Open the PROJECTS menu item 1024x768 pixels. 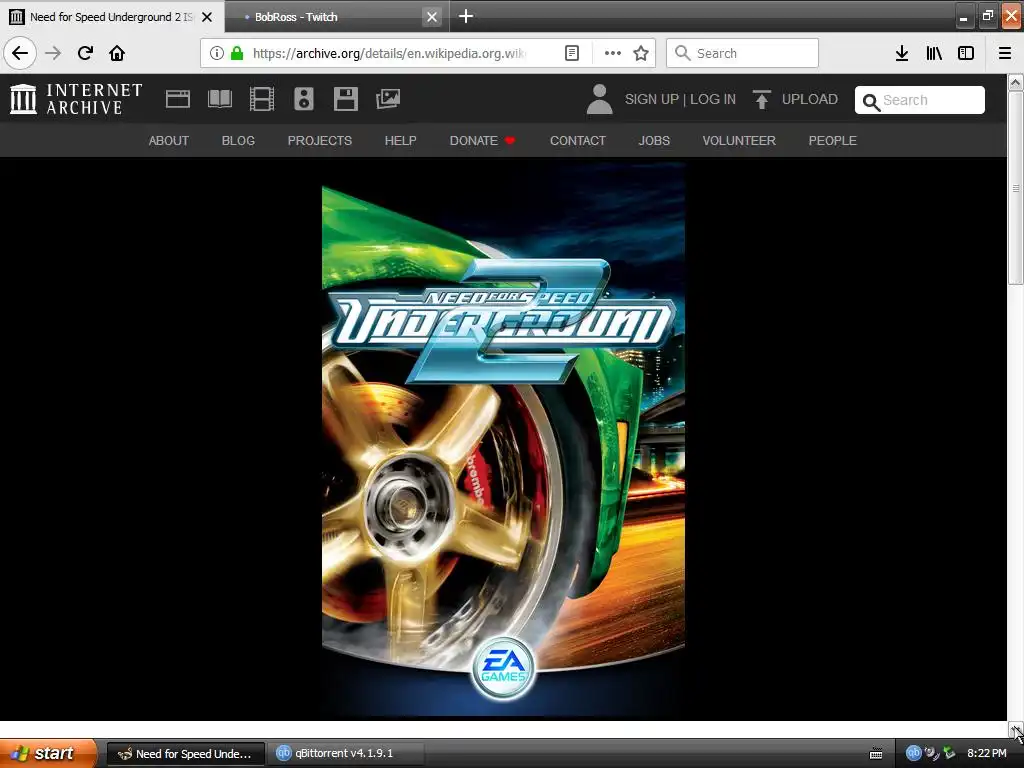320,140
